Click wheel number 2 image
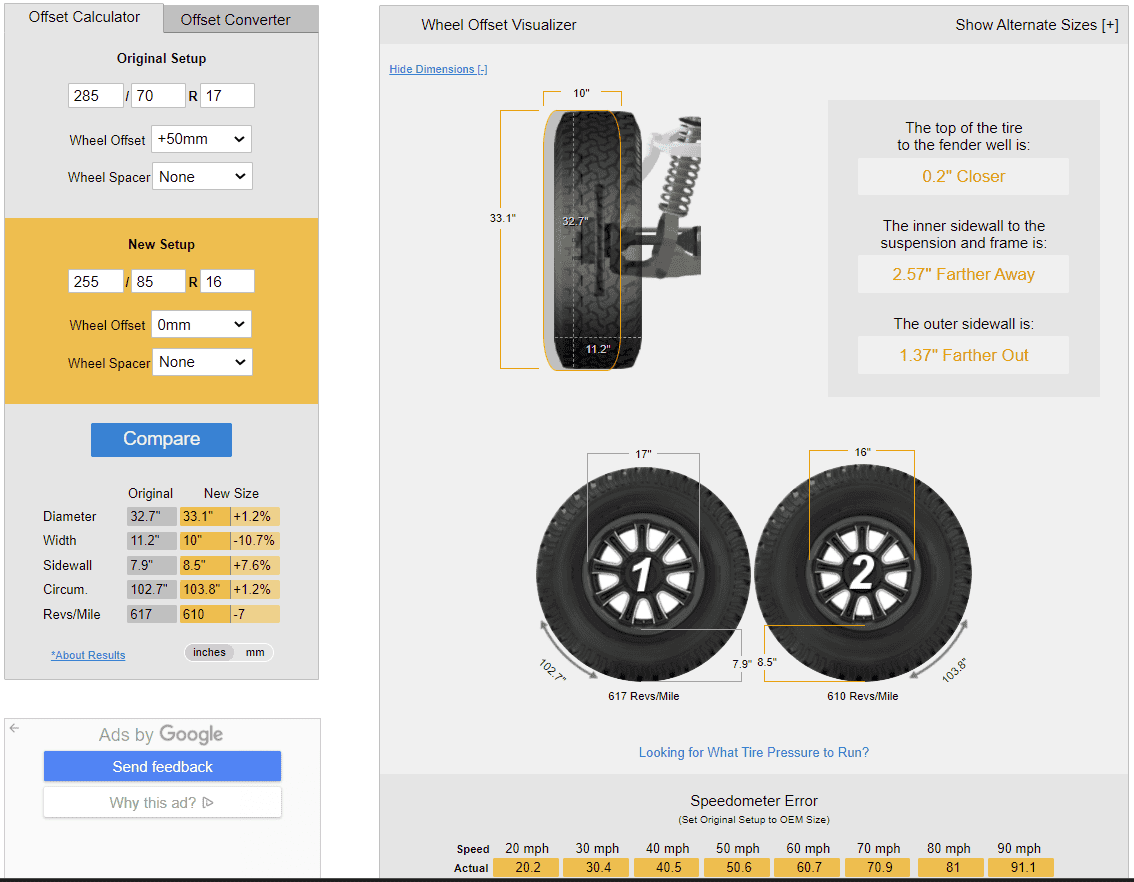 863,574
